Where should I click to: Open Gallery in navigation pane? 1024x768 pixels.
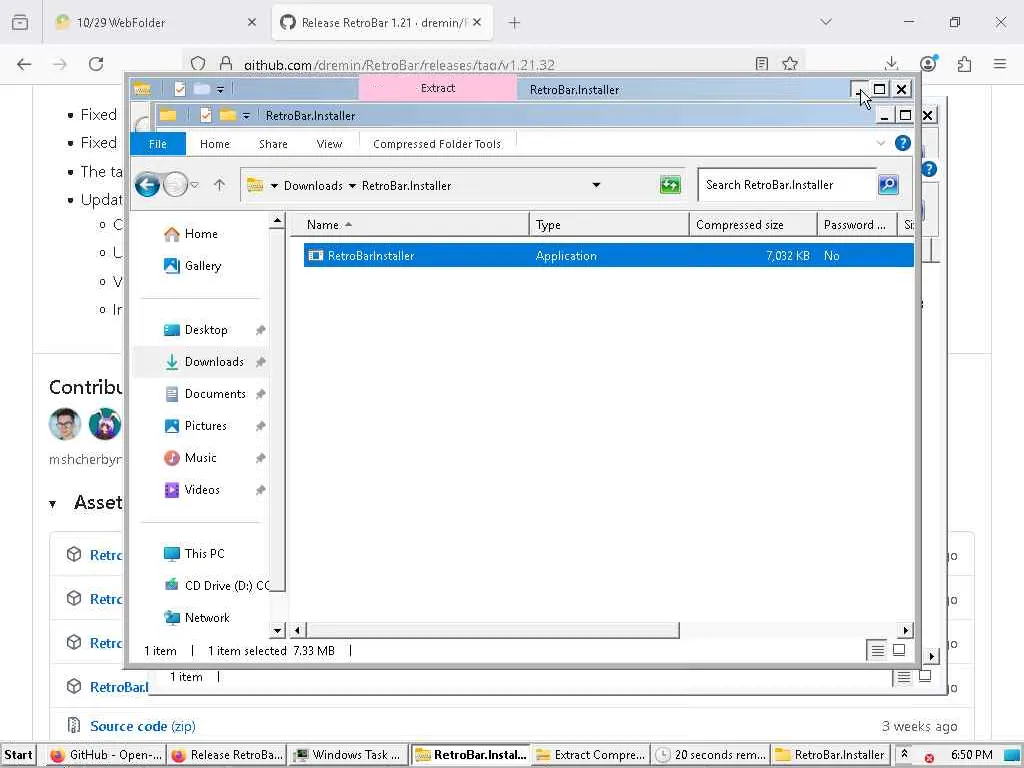[202, 266]
